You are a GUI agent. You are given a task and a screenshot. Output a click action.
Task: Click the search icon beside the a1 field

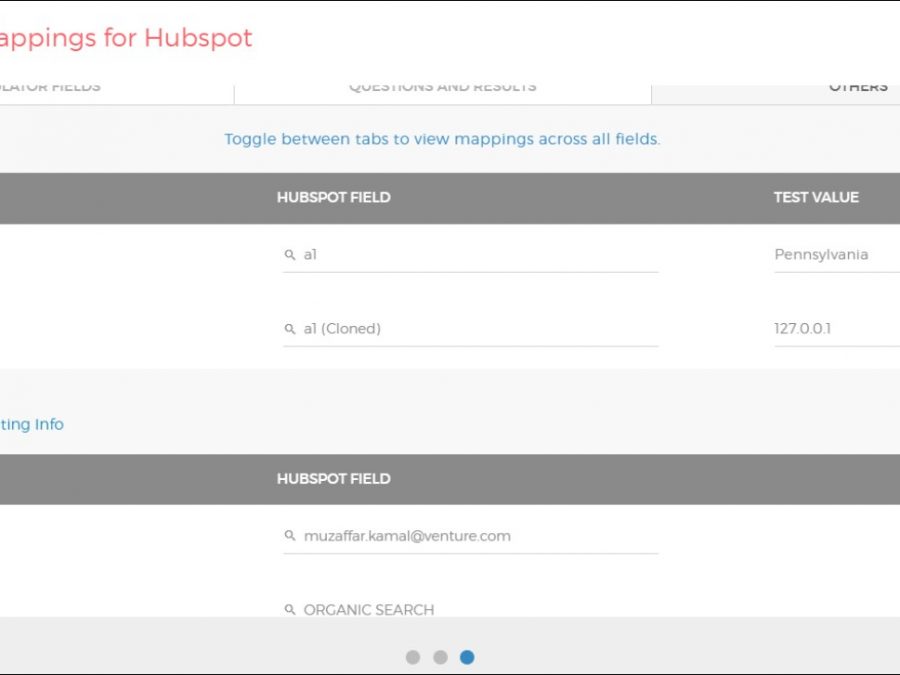coord(290,255)
